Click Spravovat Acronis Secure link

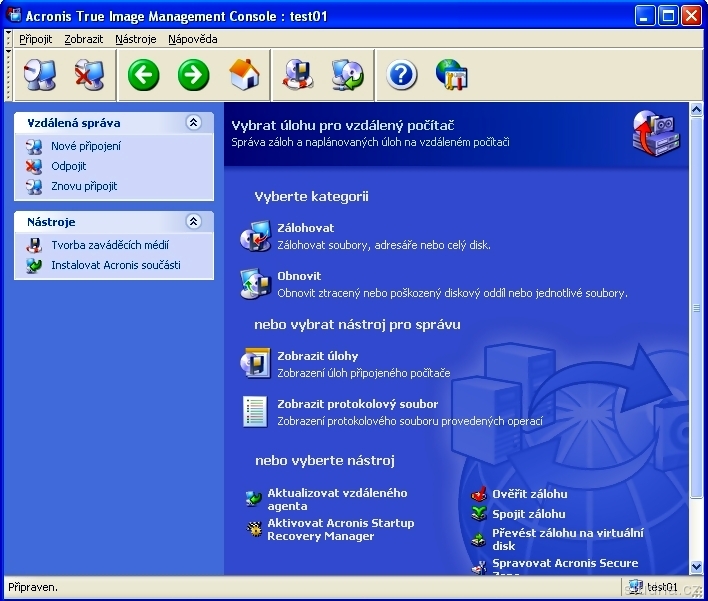[x=565, y=563]
